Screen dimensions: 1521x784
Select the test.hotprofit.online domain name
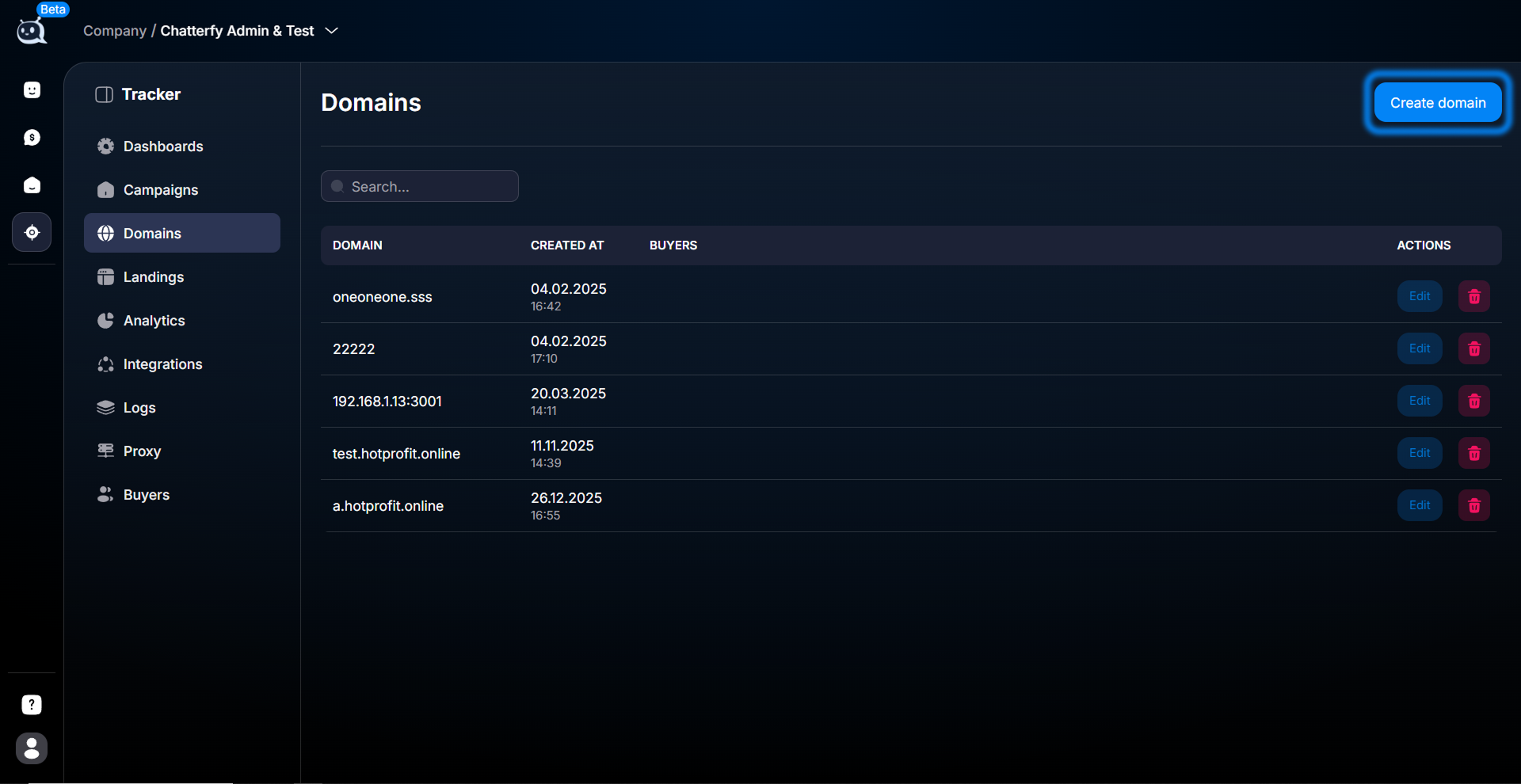pos(396,454)
